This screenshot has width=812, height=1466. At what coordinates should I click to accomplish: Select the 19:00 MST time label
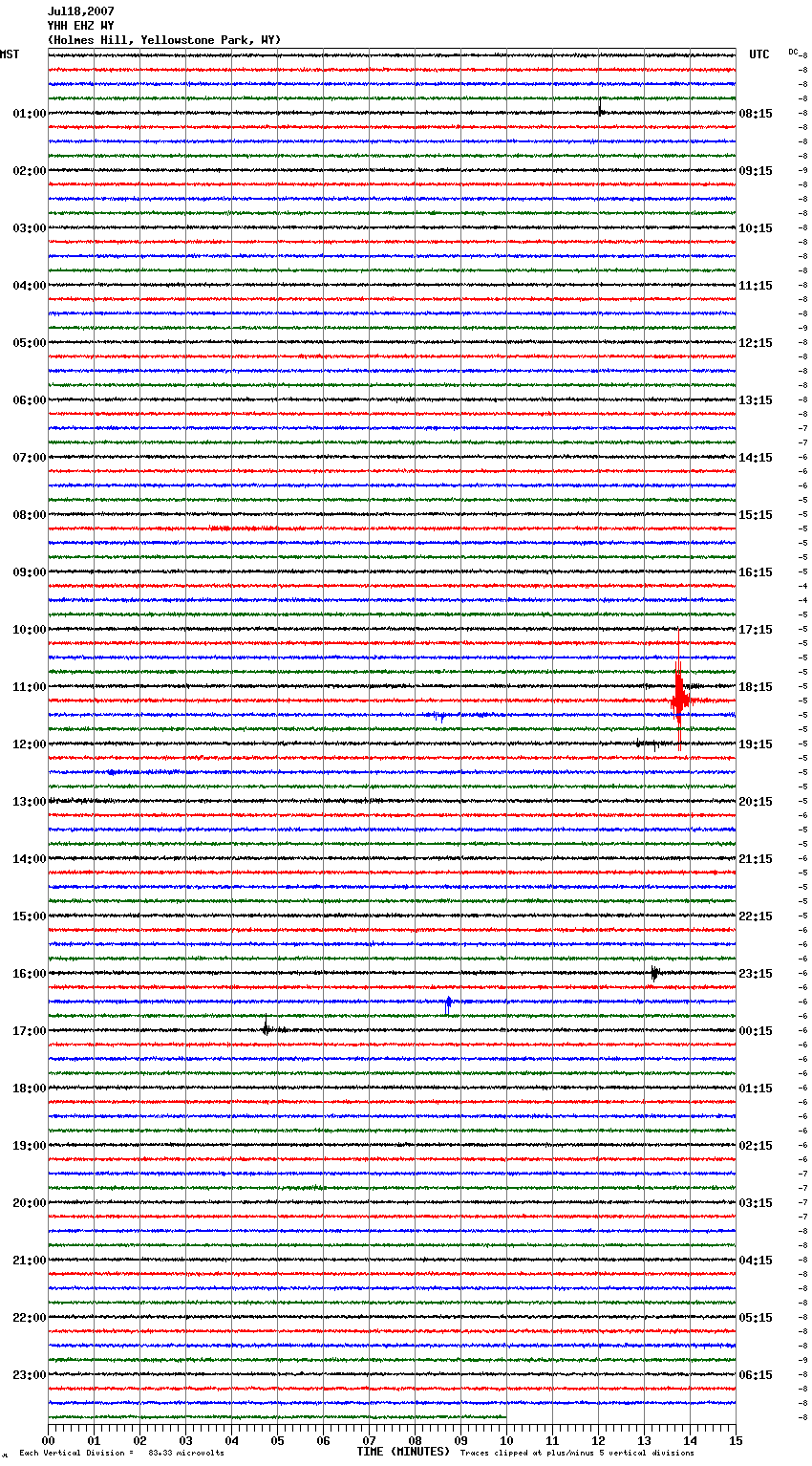(29, 1146)
